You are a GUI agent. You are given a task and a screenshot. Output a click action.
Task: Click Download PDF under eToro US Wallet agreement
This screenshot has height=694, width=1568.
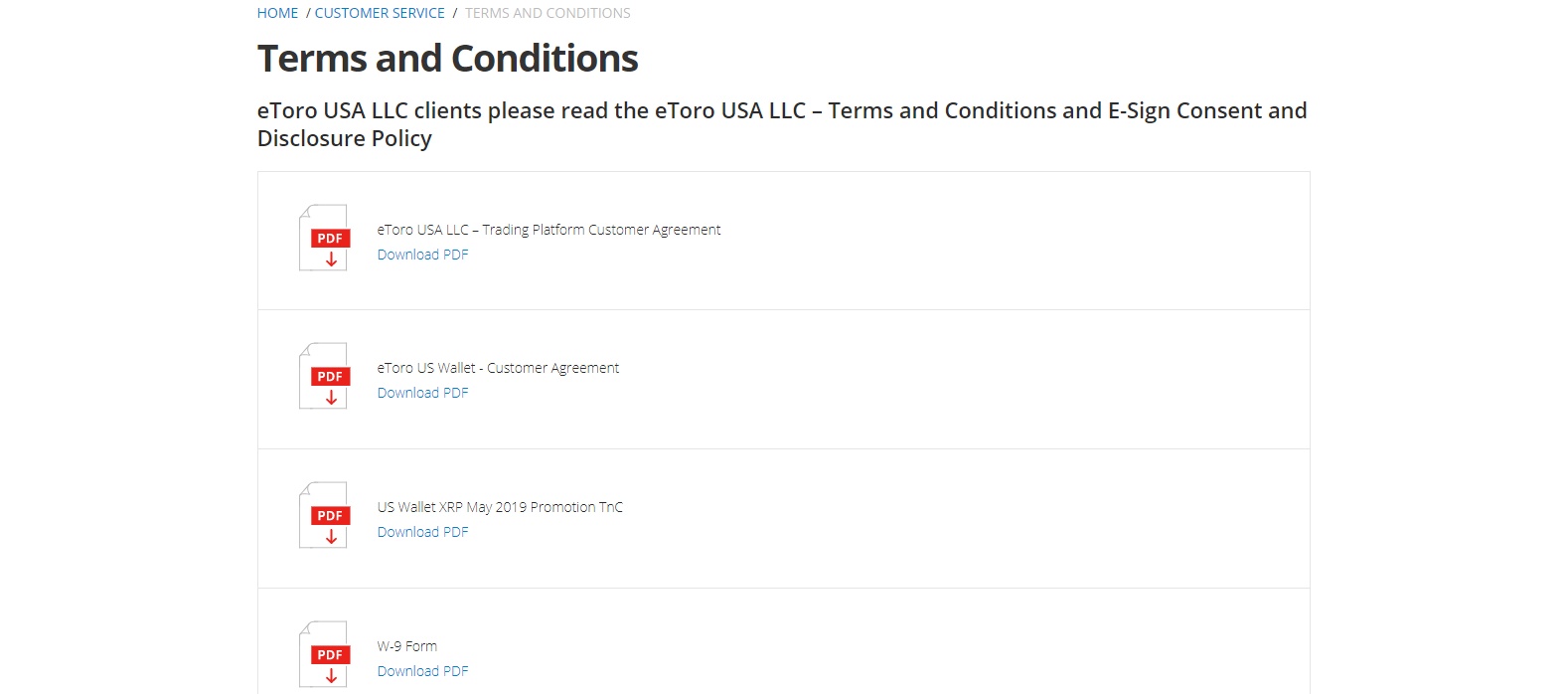pos(422,392)
